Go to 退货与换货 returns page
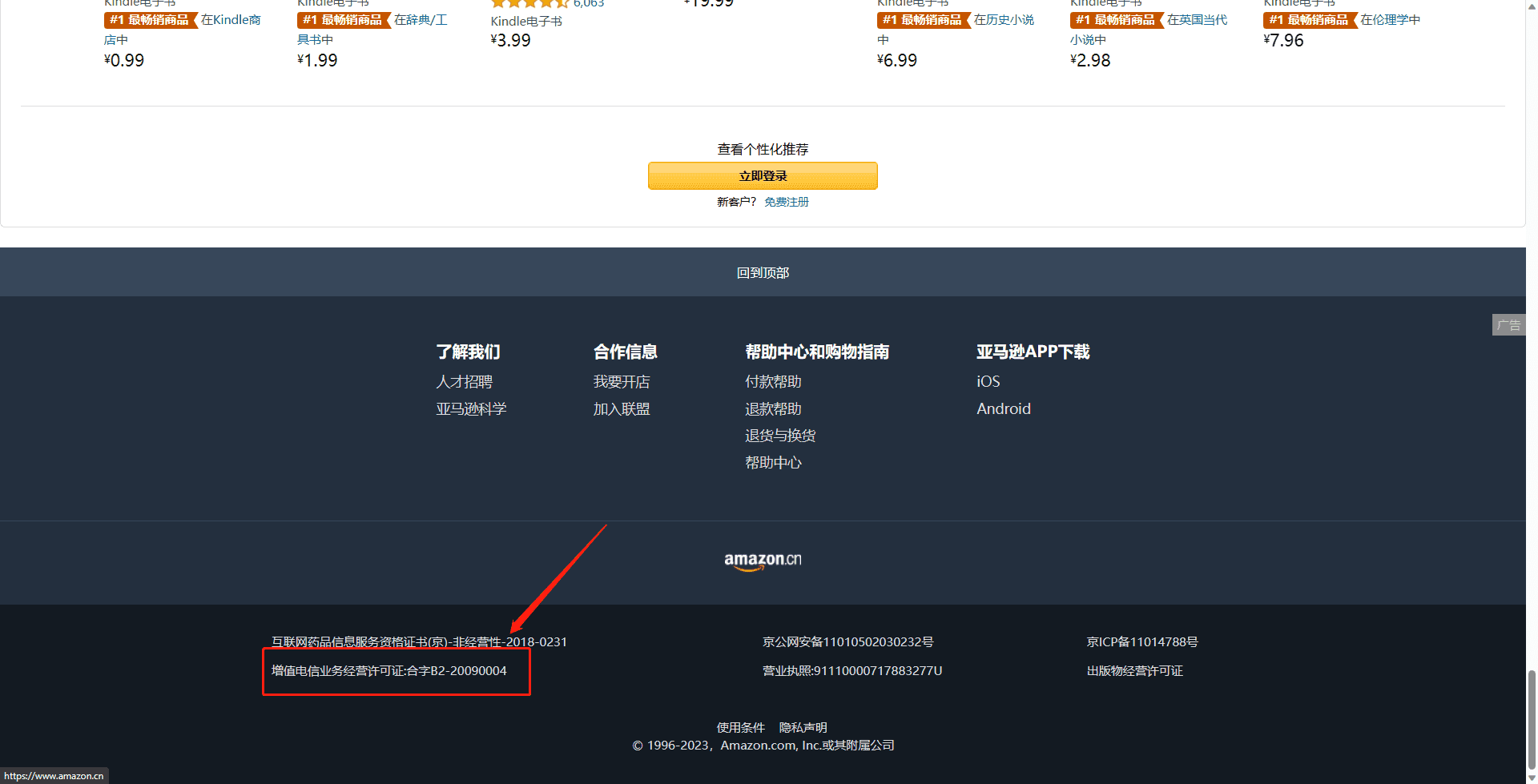The height and width of the screenshot is (784, 1538). [x=779, y=436]
